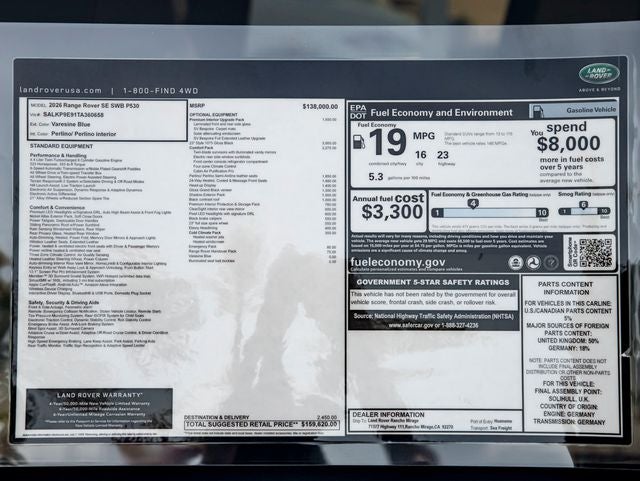The height and width of the screenshot is (481, 640).
Task: Click the EPA DOT badge
Action: (x=358, y=111)
